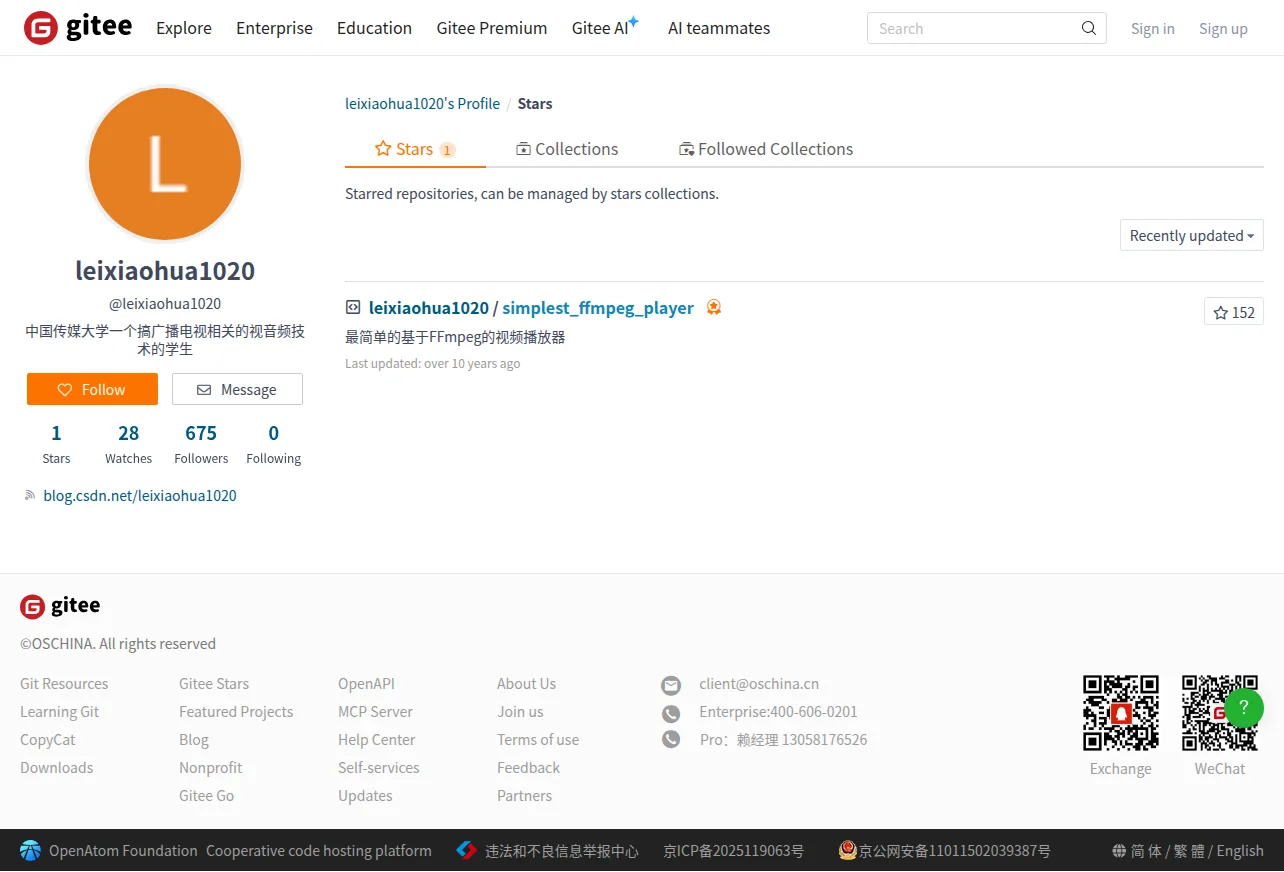Open the green help question button
This screenshot has height=872, width=1284.
click(x=1244, y=707)
